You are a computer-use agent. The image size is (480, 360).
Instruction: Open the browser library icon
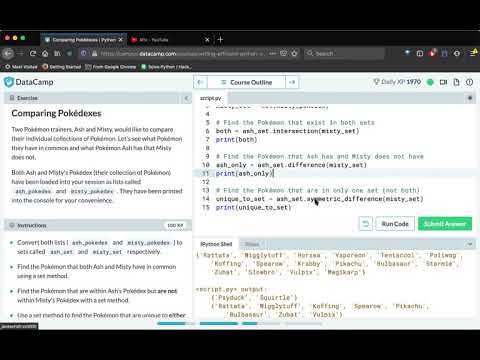58,53
